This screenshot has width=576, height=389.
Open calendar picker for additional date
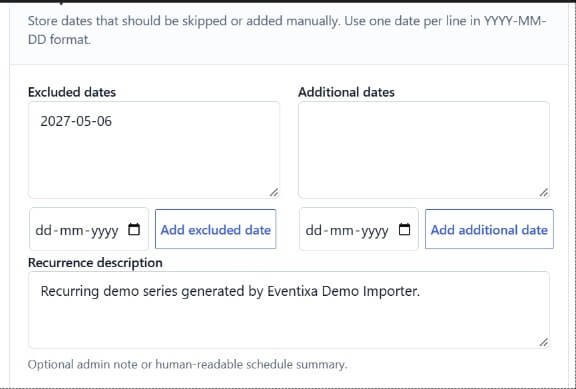(x=404, y=230)
